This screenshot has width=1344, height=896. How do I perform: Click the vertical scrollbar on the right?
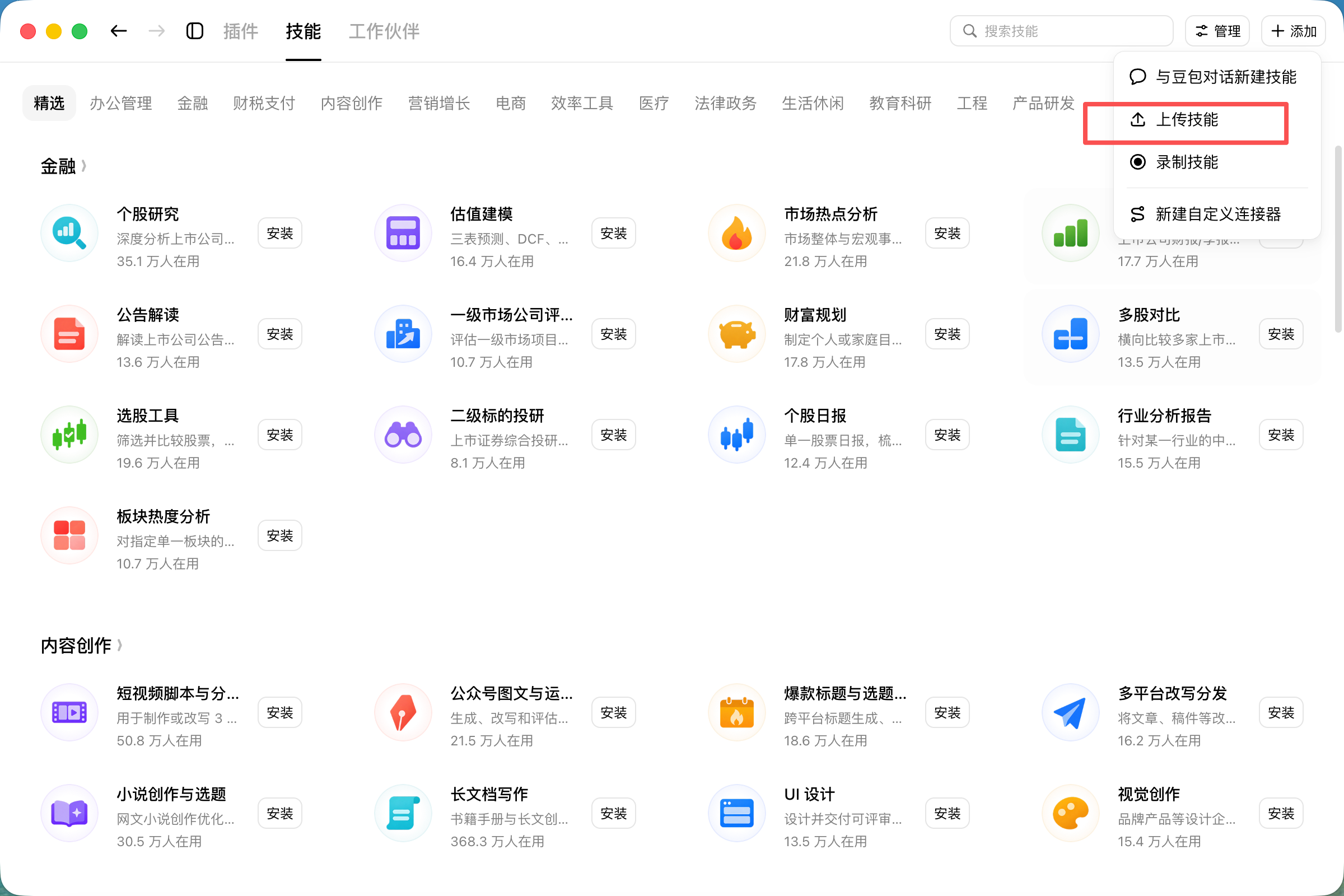point(1338,239)
